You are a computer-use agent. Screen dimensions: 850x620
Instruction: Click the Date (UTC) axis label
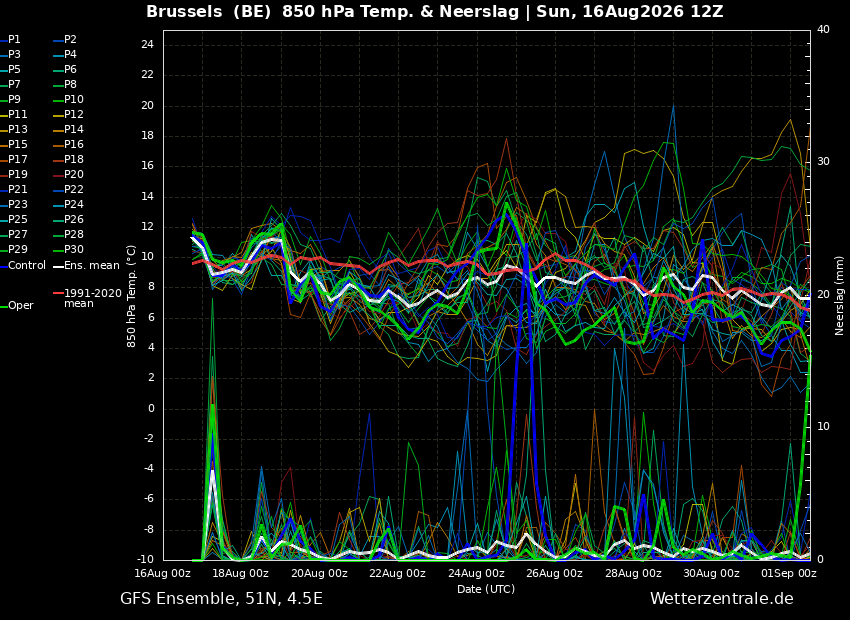[x=486, y=589]
